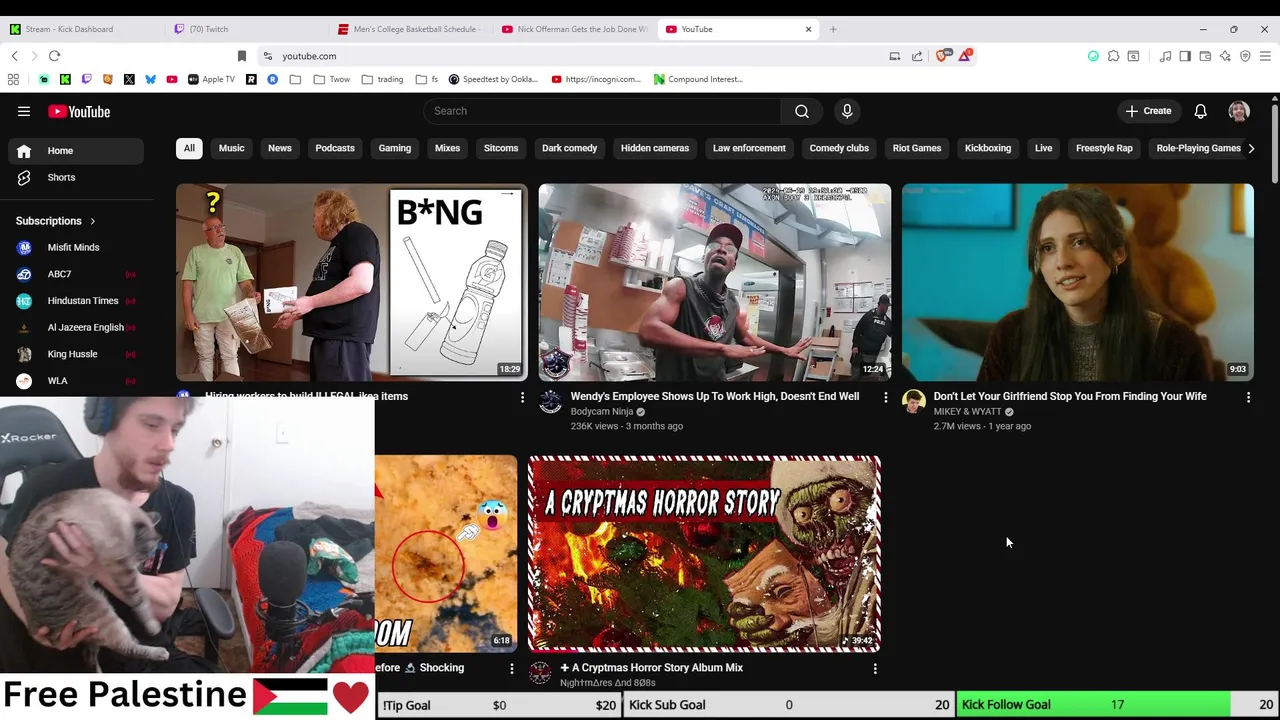Select the Music filter chip
The height and width of the screenshot is (720, 1280).
point(231,148)
